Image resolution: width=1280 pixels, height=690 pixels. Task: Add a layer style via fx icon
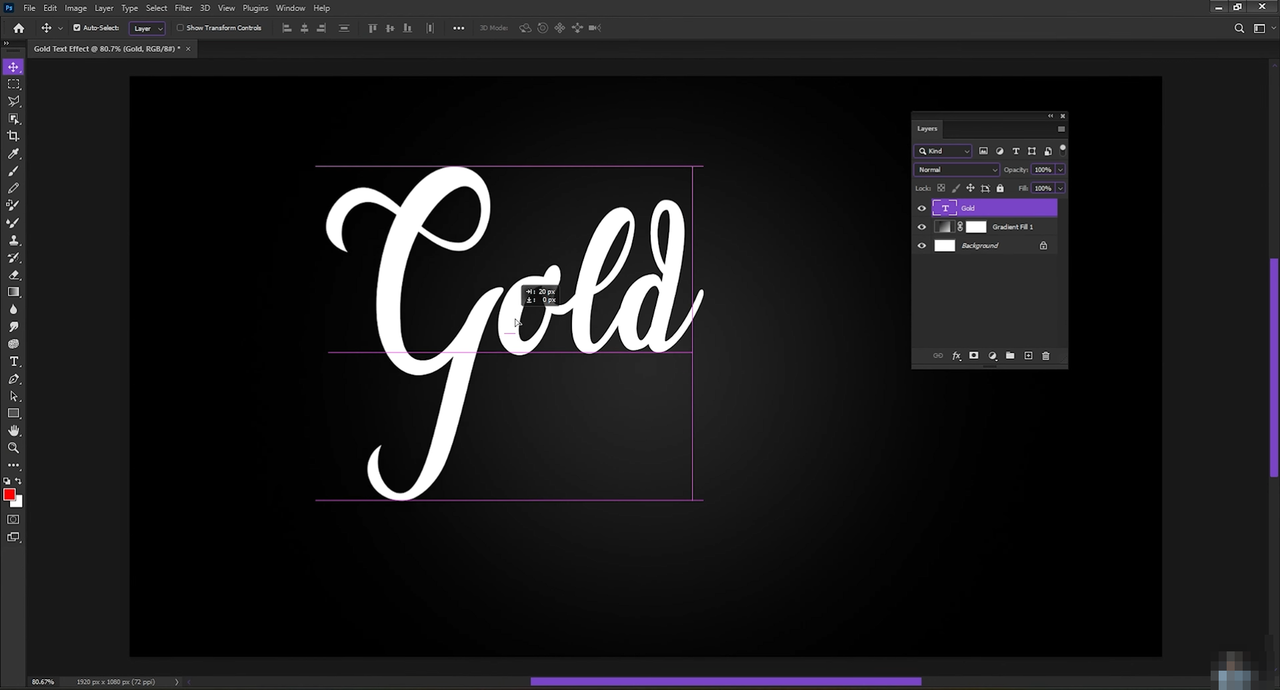[956, 356]
